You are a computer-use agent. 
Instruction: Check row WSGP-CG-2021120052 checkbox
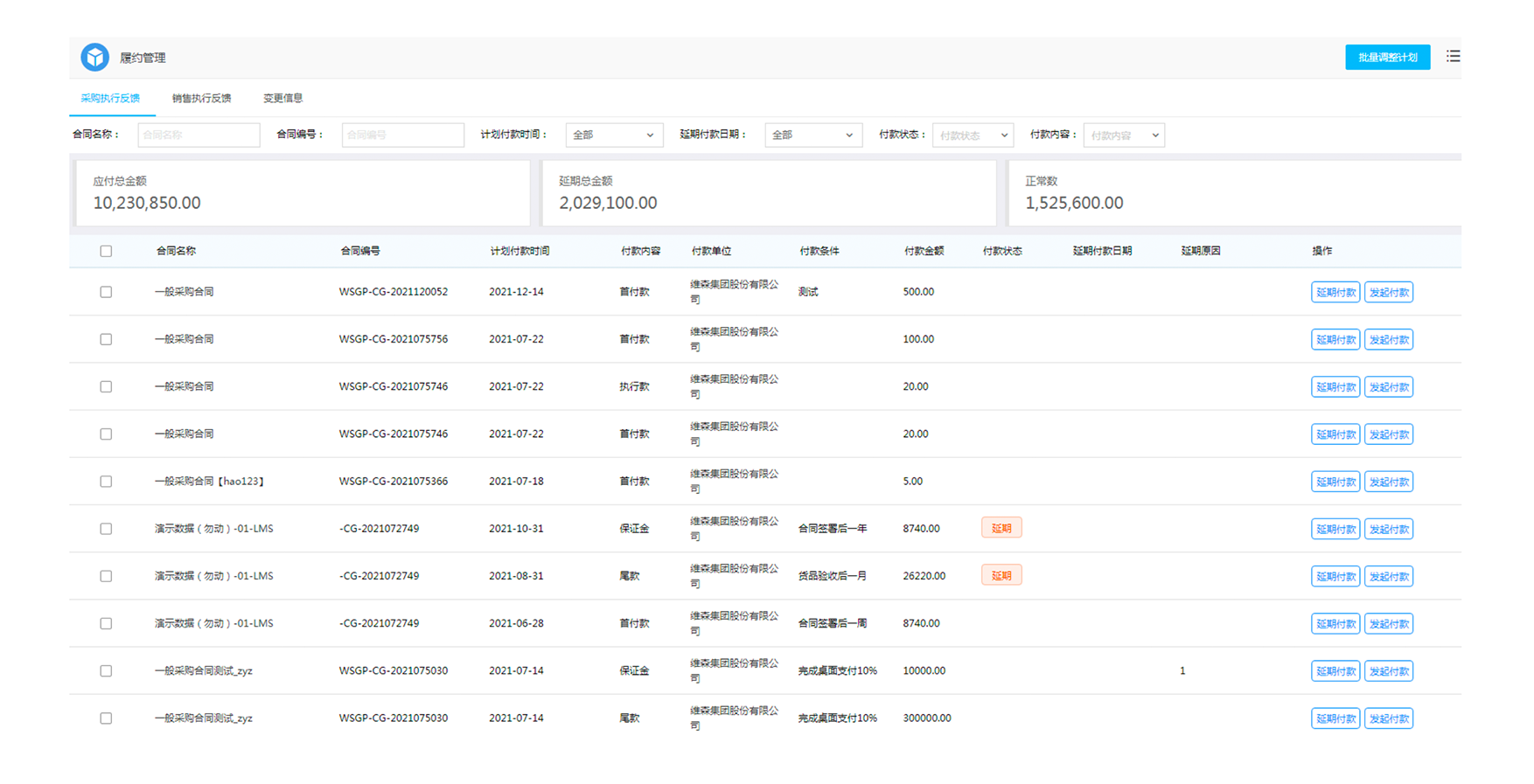click(106, 292)
